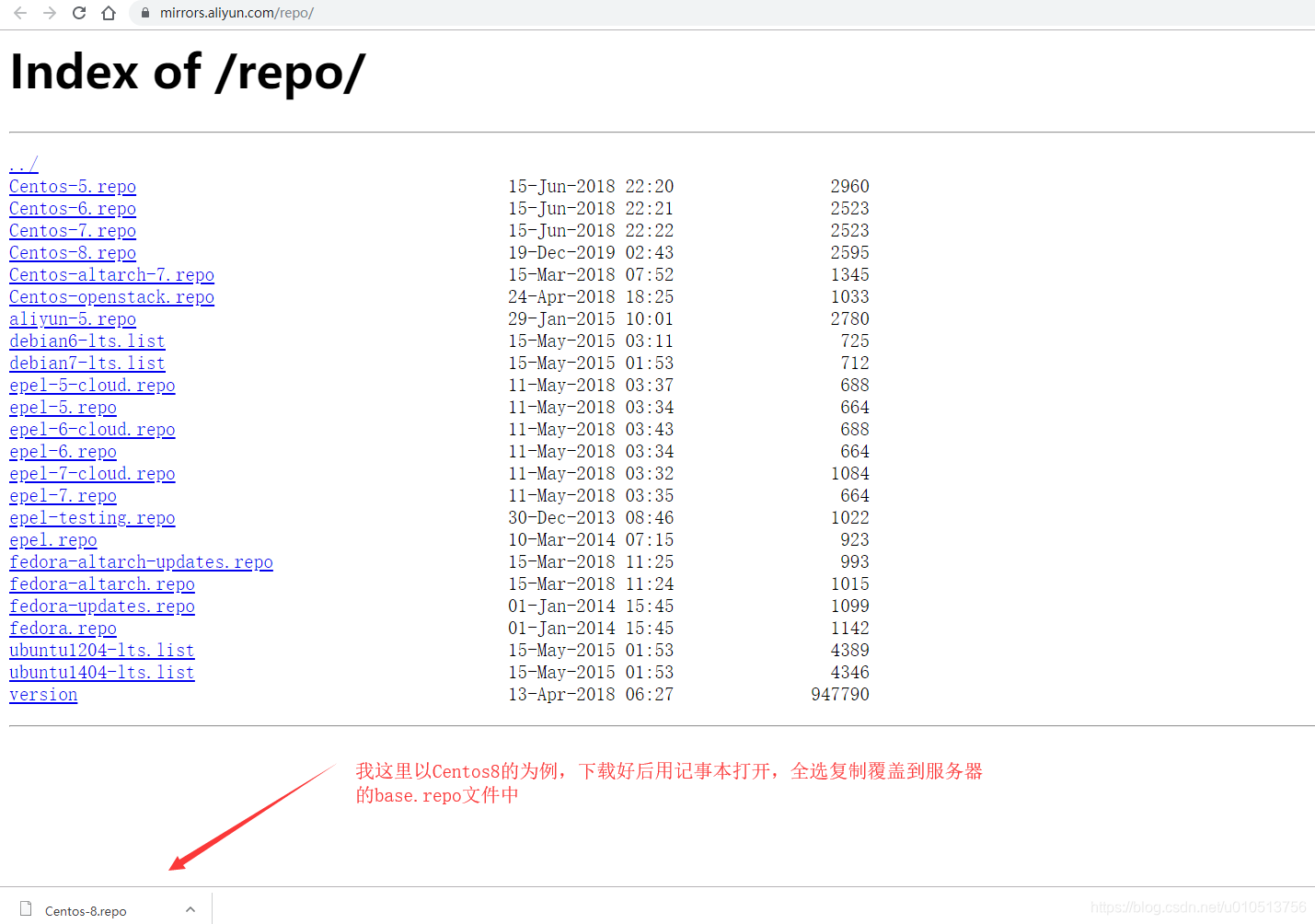Go to parent directory ../ link

point(24,165)
